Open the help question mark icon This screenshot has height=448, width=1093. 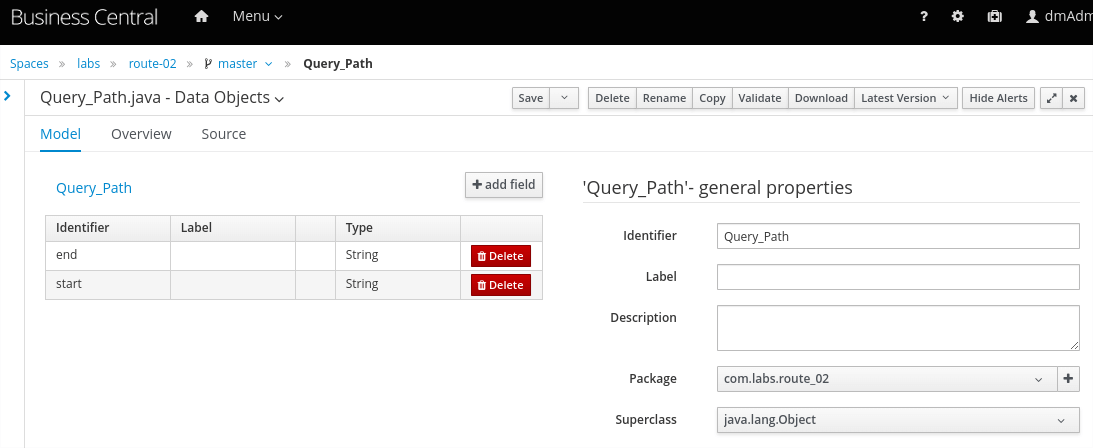[x=923, y=17]
